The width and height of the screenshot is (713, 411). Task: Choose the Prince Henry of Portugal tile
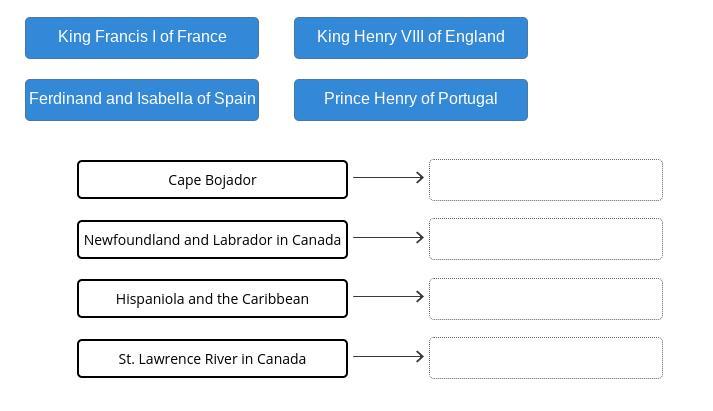point(411,100)
